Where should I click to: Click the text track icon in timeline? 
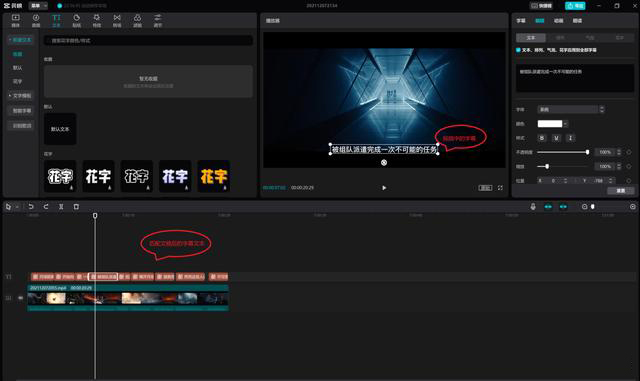pos(9,276)
